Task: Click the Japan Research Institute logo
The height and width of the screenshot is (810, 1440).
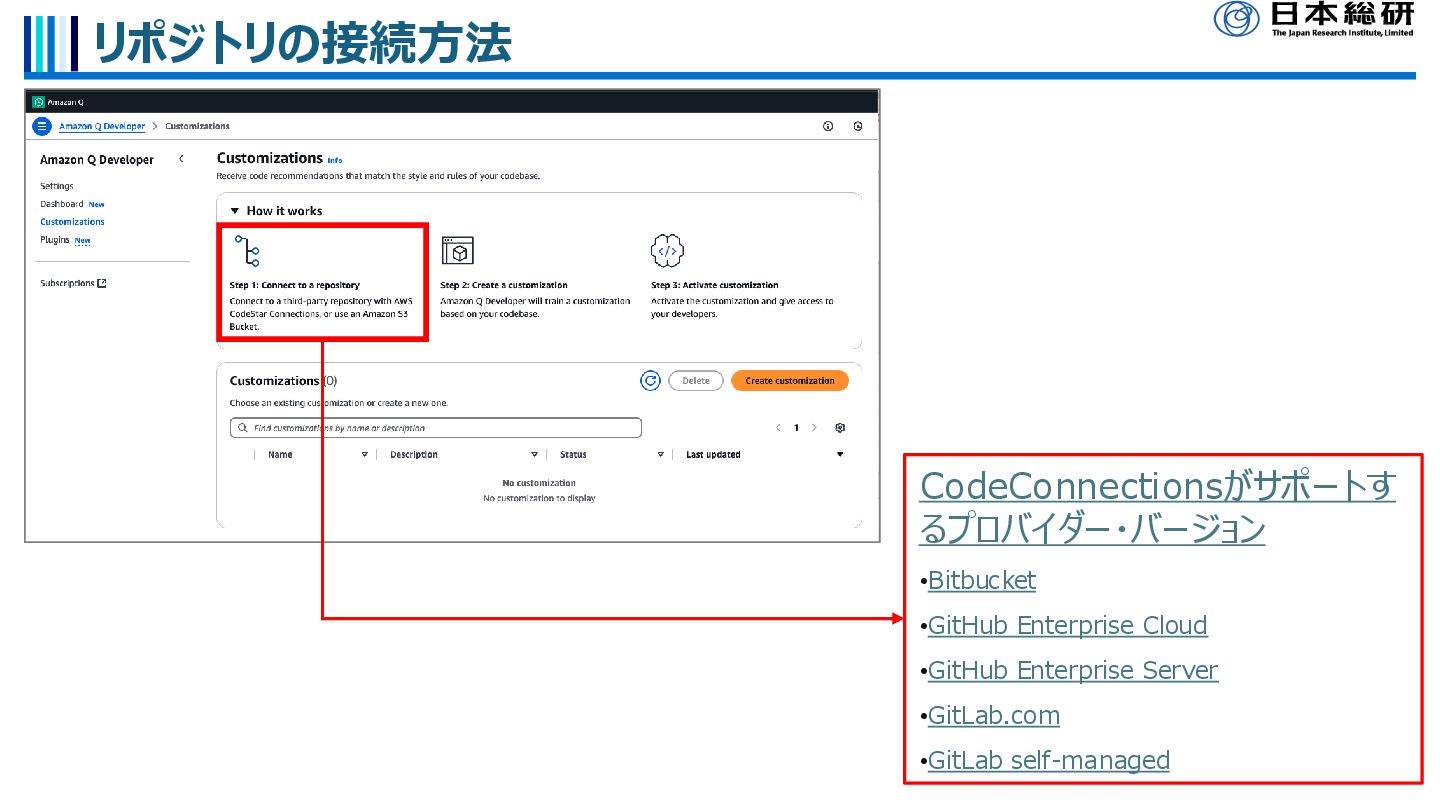Action: coord(1314,19)
